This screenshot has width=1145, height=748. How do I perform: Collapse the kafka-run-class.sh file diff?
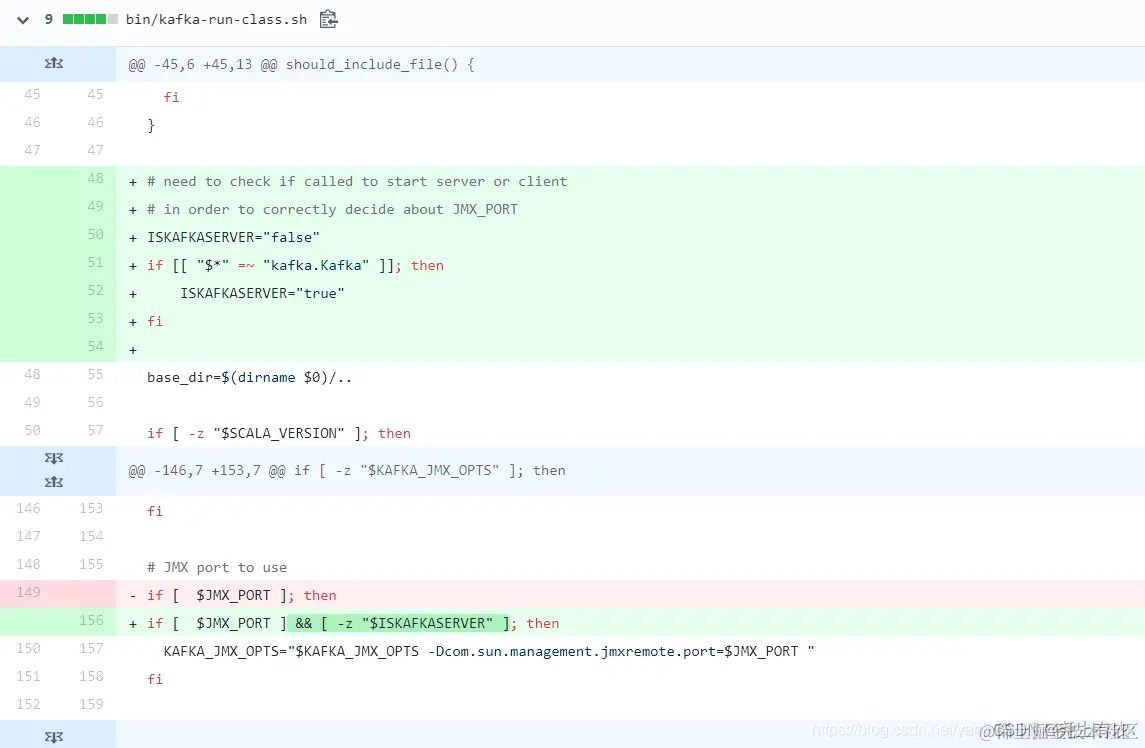[23, 20]
